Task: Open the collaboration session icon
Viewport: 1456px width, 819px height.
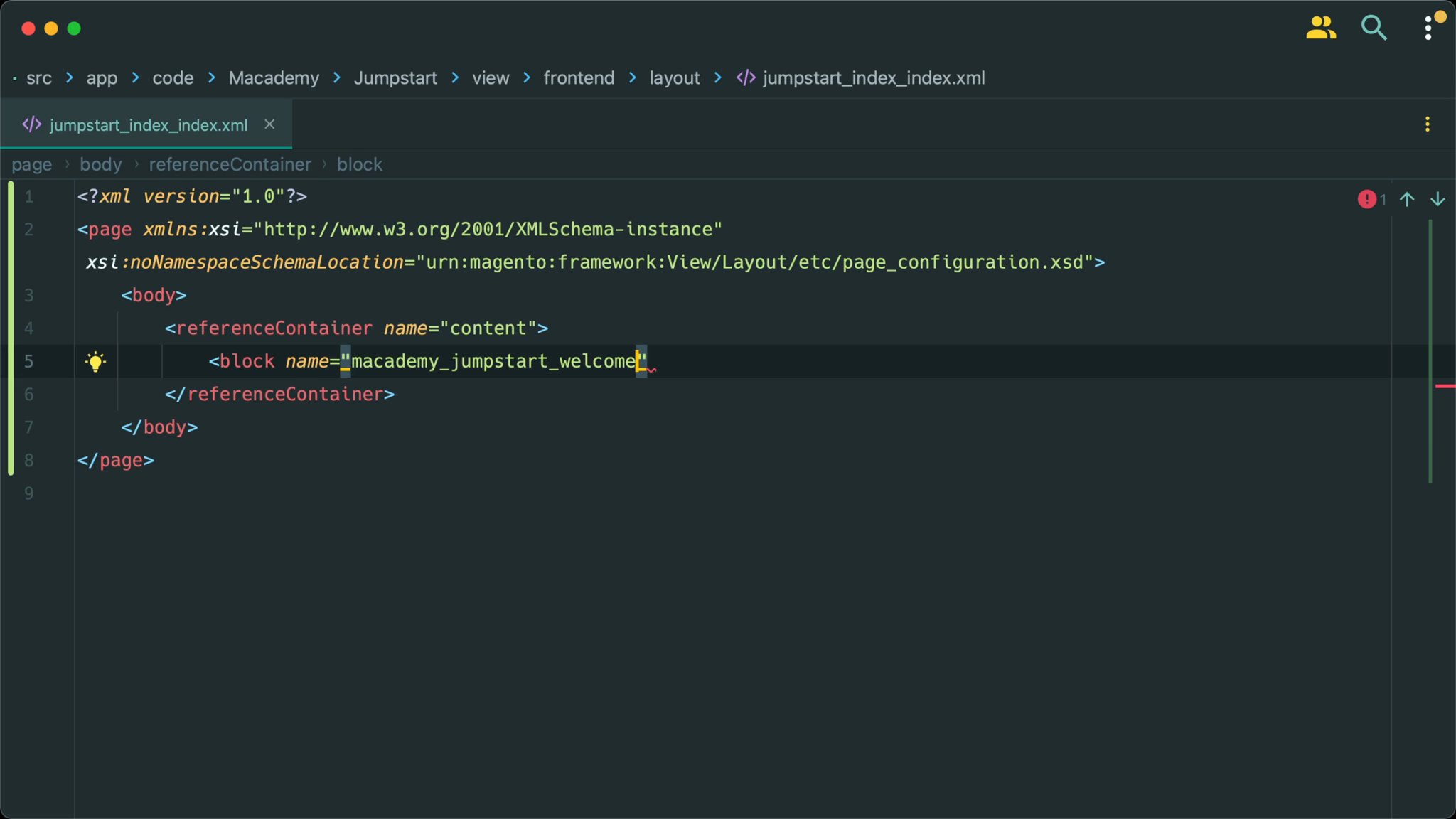Action: pos(1321,28)
